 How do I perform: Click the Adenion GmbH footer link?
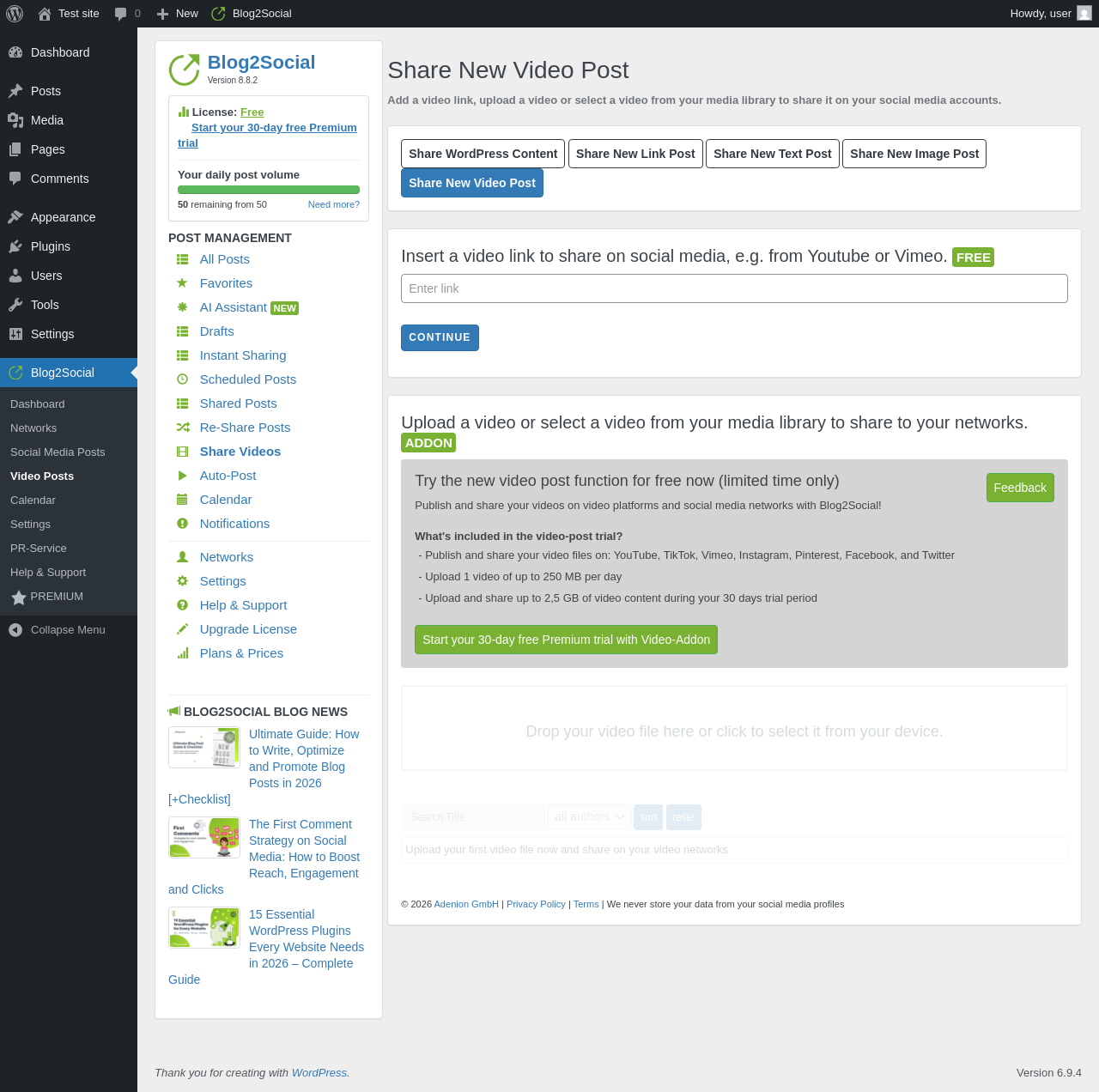point(466,904)
